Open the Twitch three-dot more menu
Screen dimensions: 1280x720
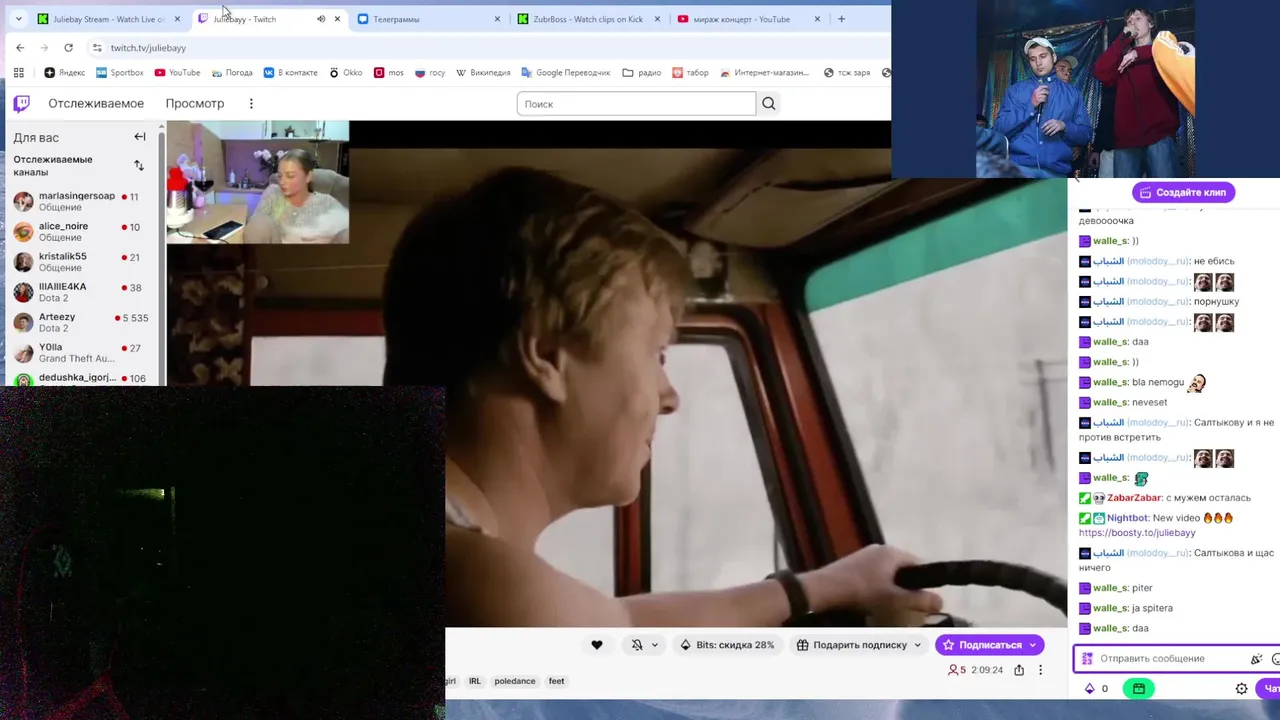coord(251,103)
